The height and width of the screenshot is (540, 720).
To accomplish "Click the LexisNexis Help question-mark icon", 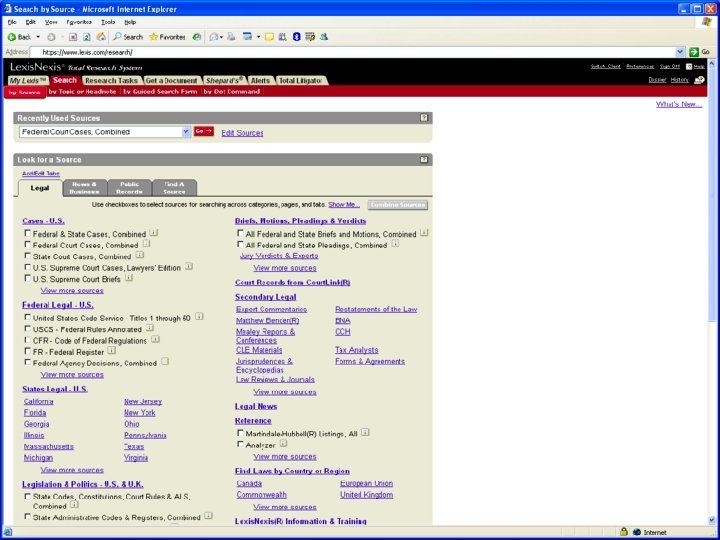I will tap(689, 67).
